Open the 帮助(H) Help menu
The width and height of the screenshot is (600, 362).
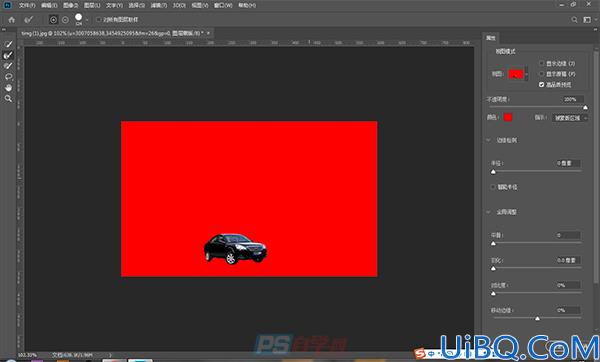pyautogui.click(x=247, y=5)
